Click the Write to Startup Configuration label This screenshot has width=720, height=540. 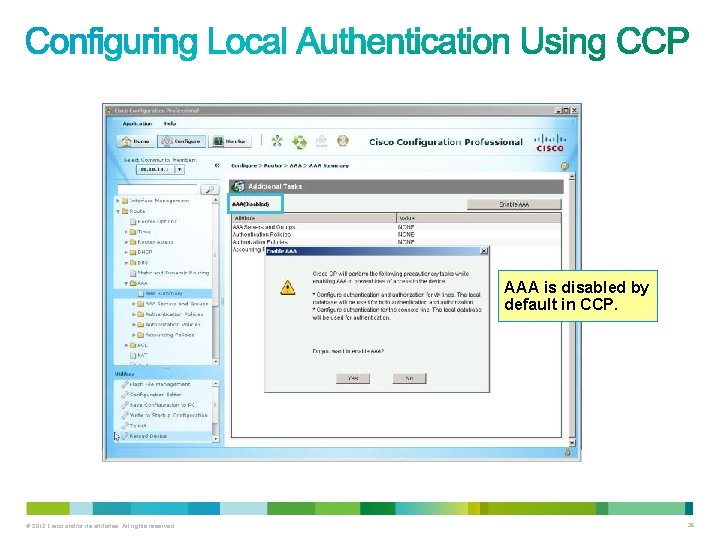pyautogui.click(x=169, y=415)
